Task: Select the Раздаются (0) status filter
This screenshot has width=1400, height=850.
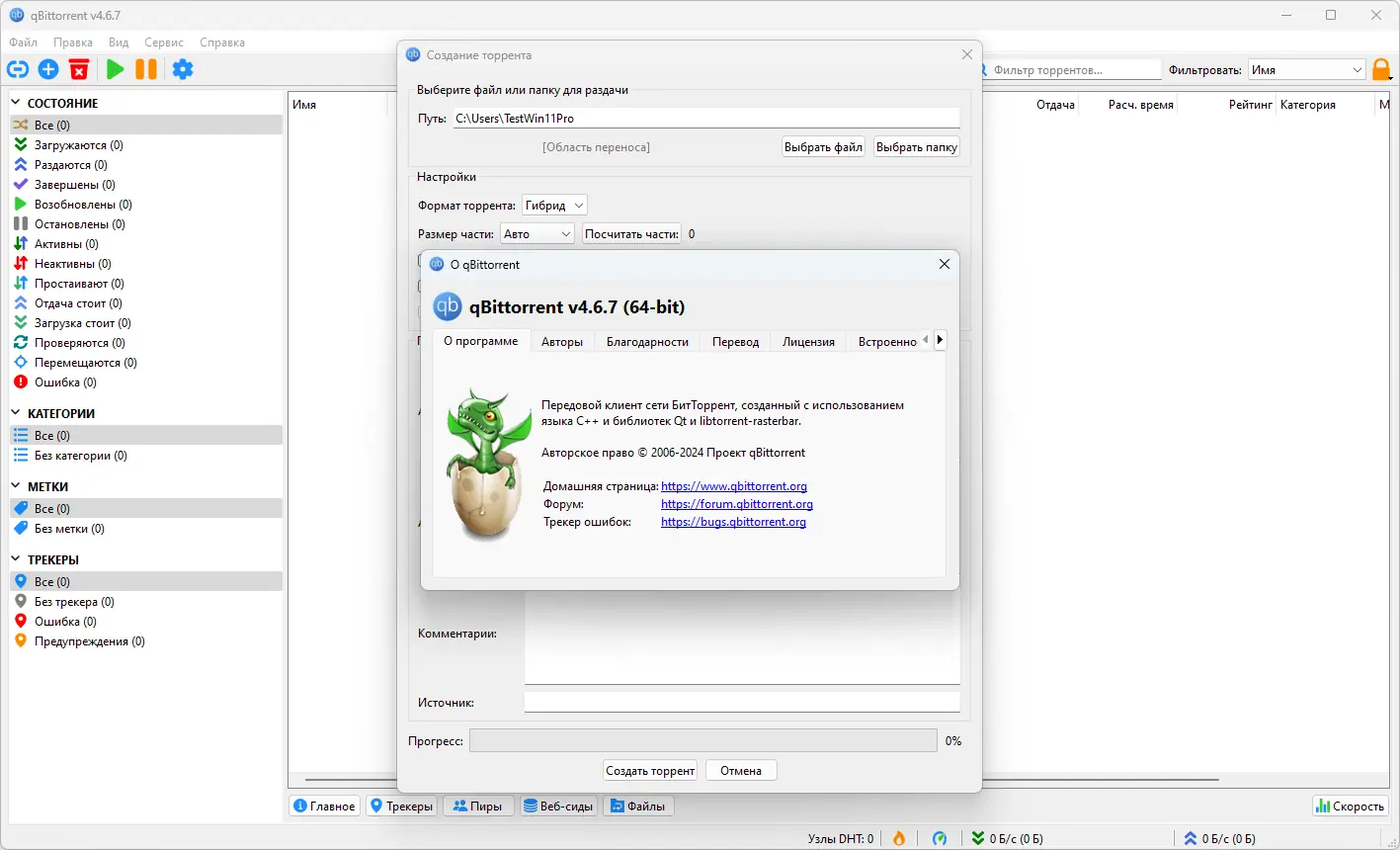Action: click(x=146, y=165)
